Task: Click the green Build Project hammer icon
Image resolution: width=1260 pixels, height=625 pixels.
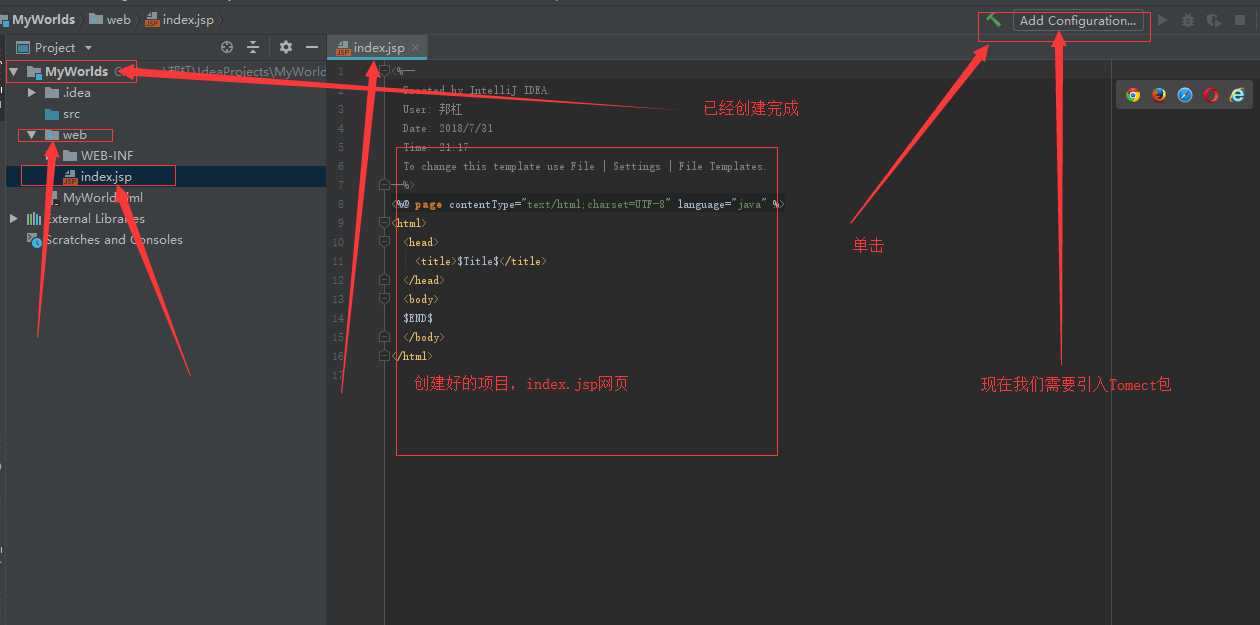Action: click(x=993, y=20)
